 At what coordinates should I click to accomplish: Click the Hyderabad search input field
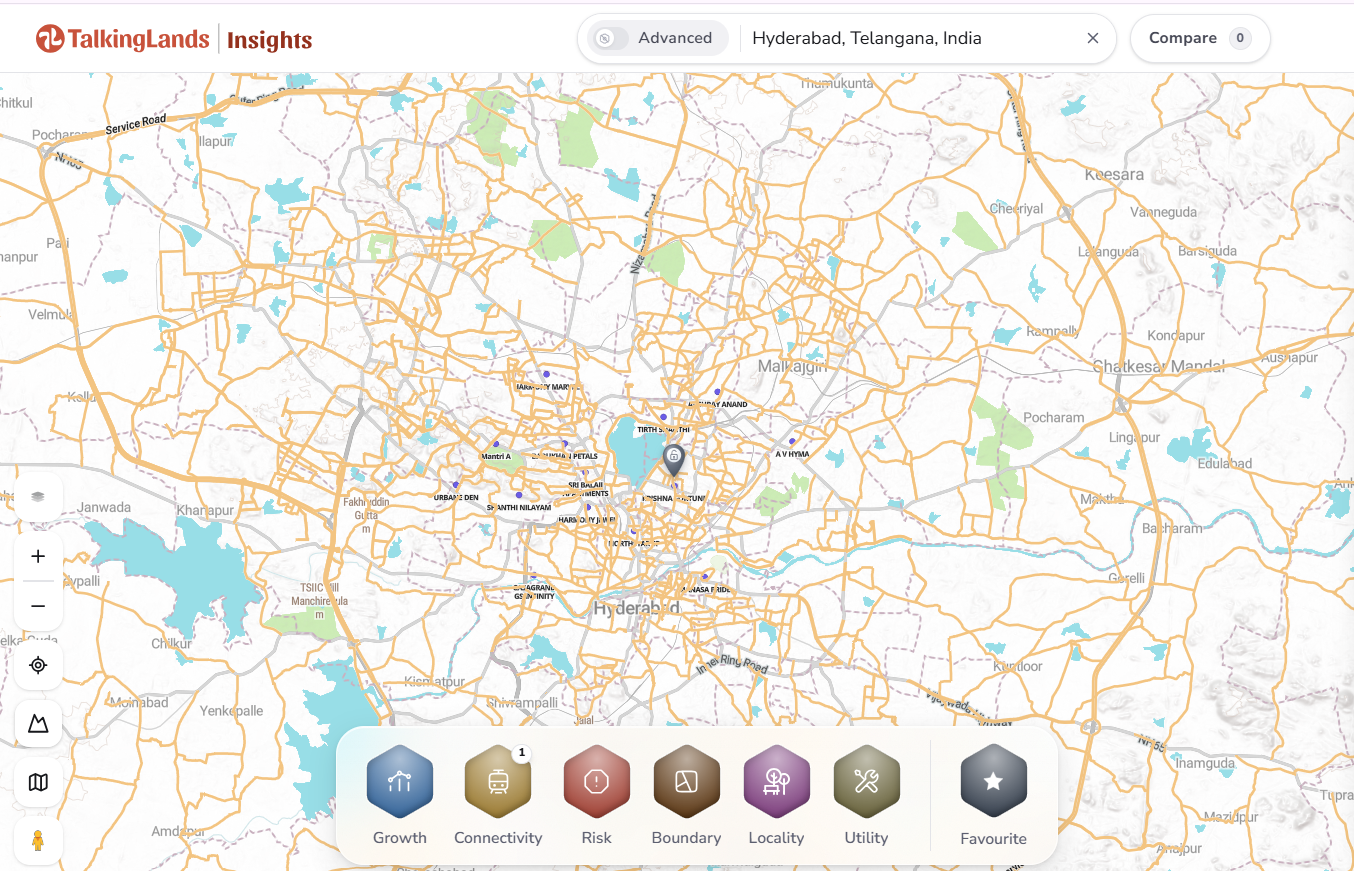point(912,38)
